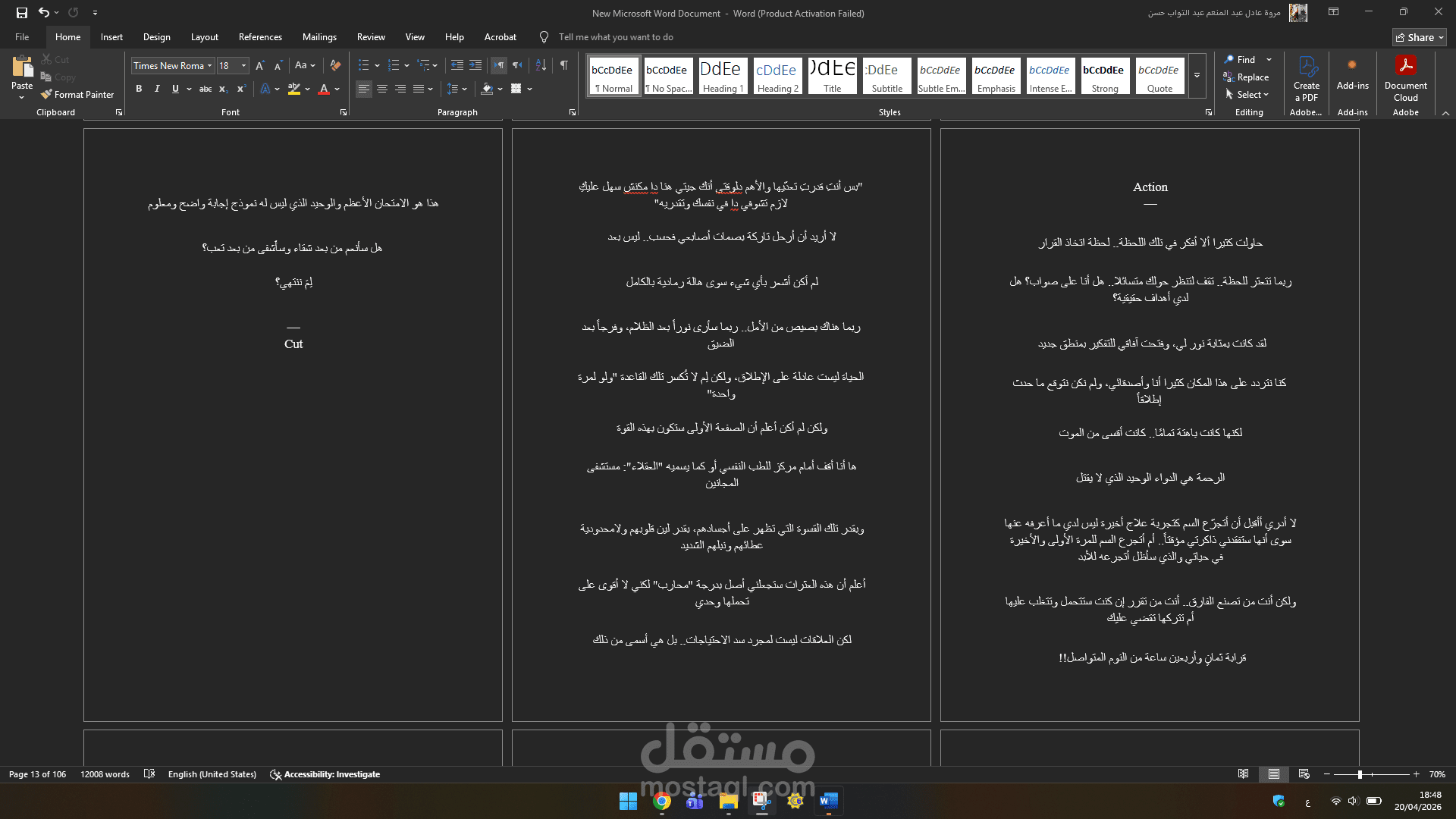Click the Sort A-Z icon
This screenshot has height=819, width=1456.
[541, 66]
